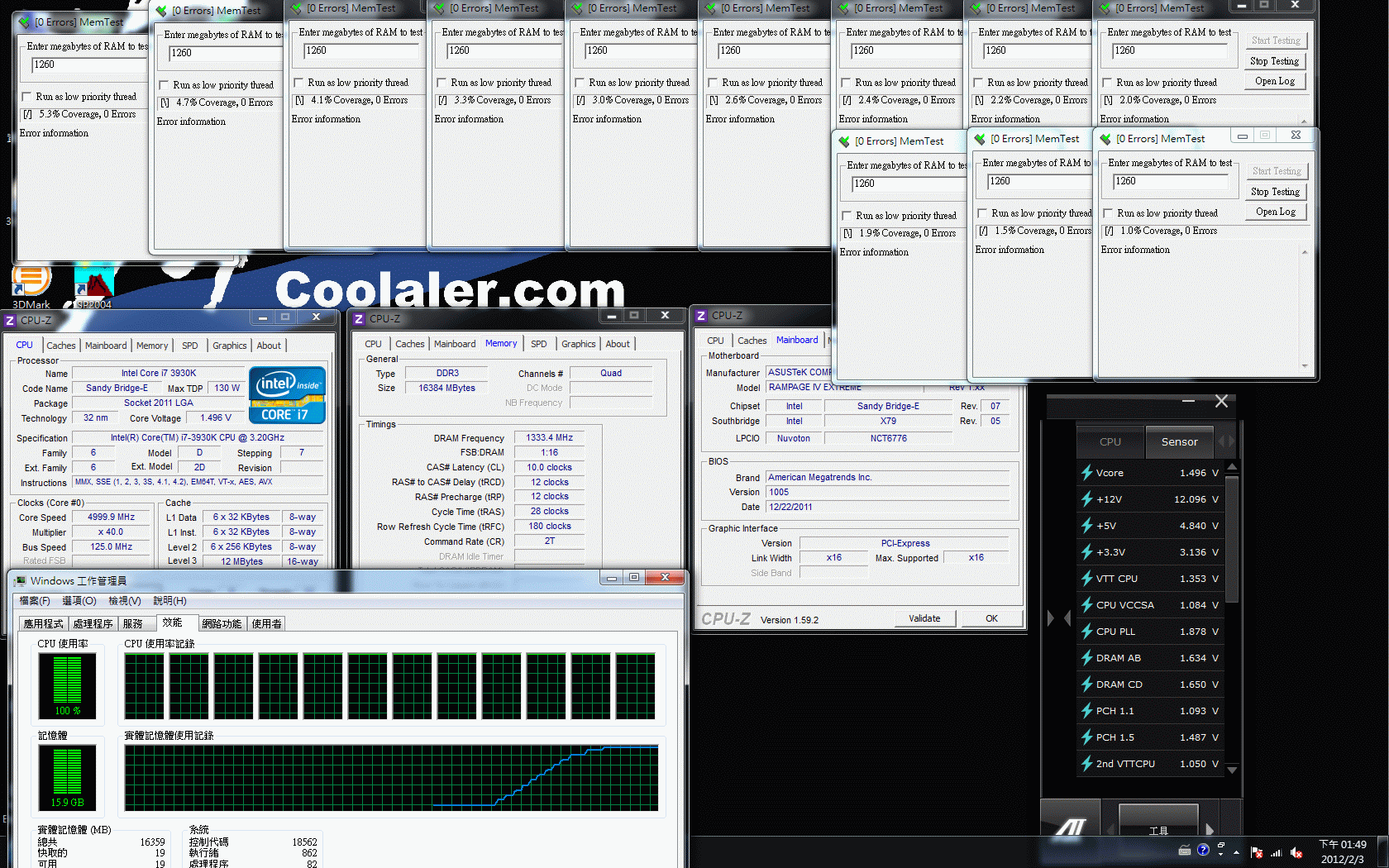
Task: Click the OK button in CPU-Z
Action: coord(991,618)
